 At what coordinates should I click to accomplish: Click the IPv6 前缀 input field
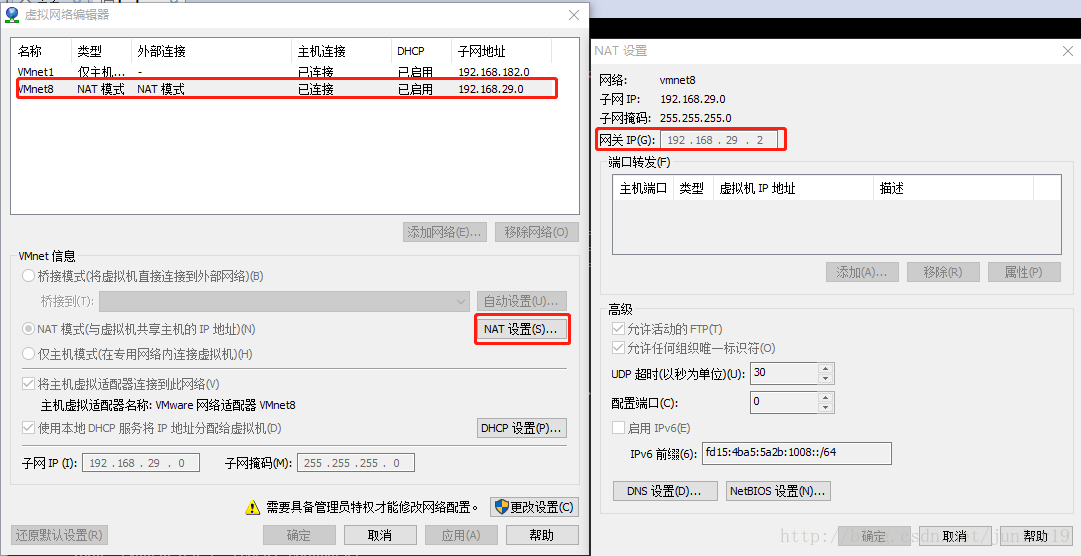click(x=796, y=453)
